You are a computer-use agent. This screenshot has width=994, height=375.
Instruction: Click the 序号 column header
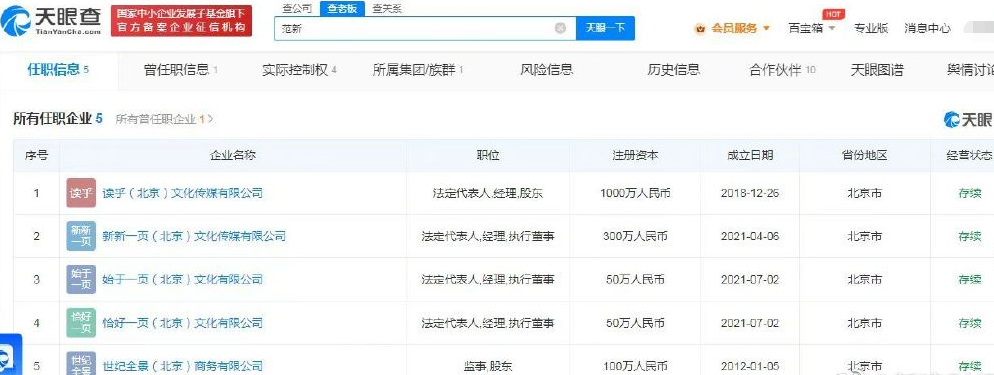[x=36, y=155]
